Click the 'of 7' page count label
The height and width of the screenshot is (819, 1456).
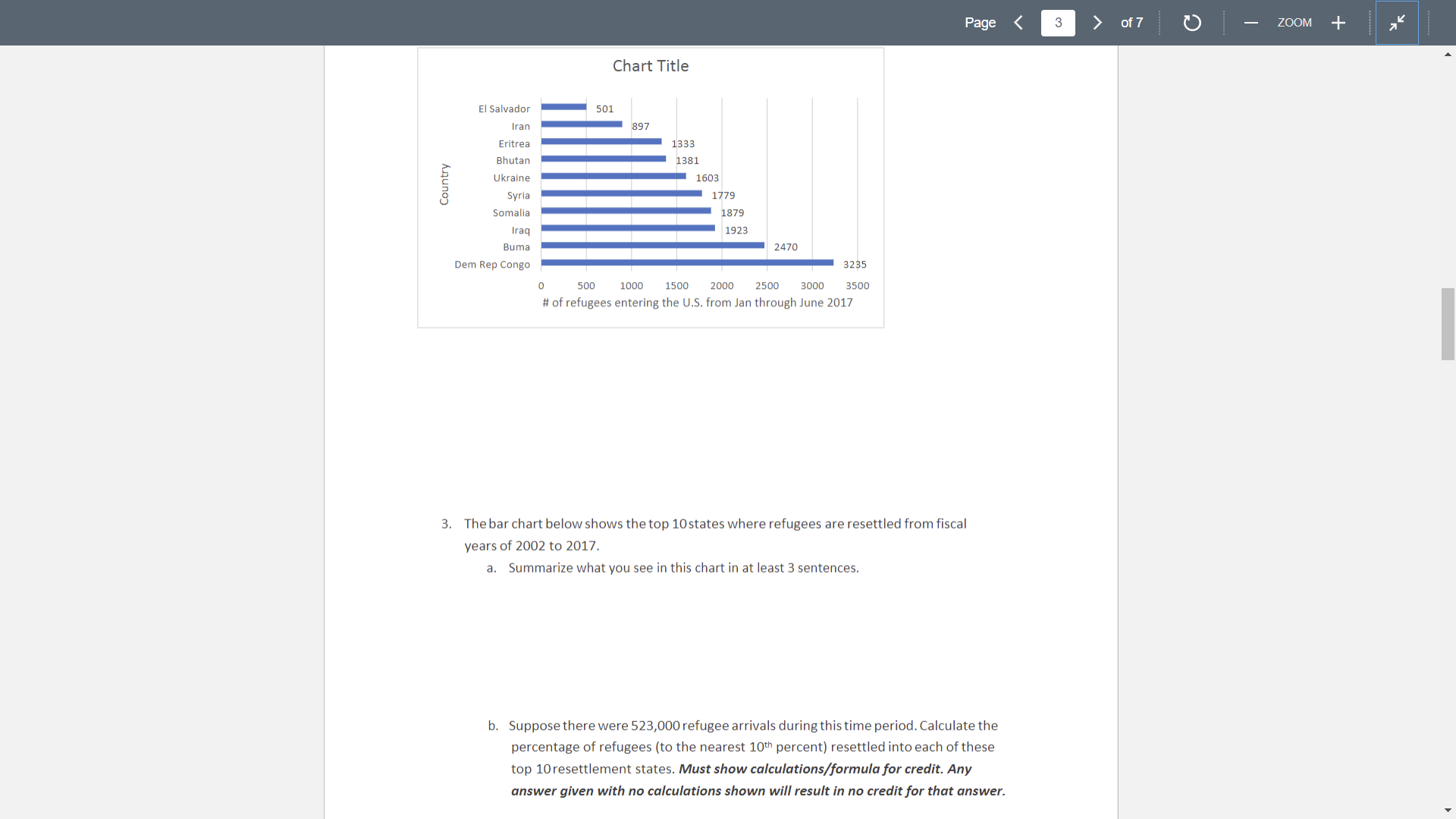[1131, 23]
